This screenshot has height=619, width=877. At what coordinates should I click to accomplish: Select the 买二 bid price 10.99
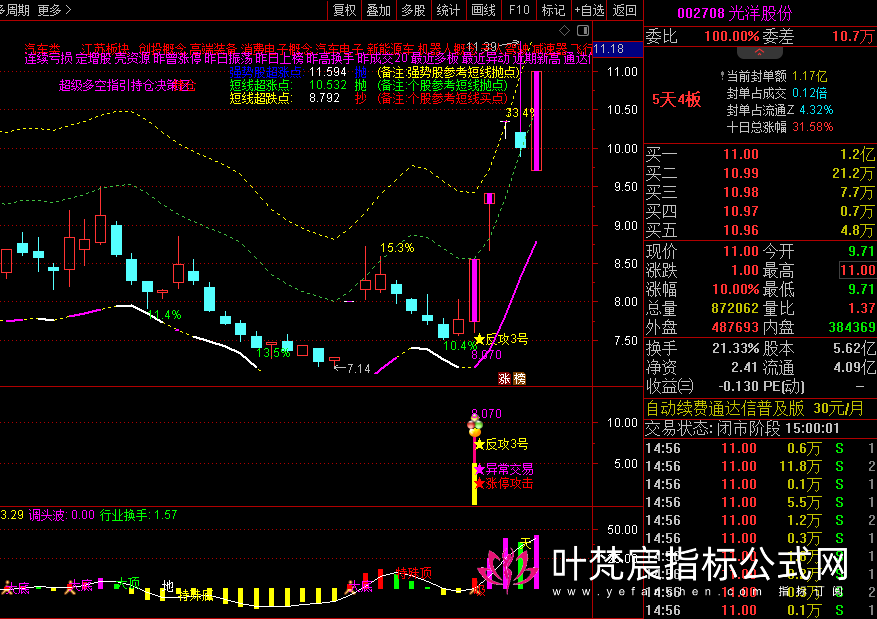click(741, 173)
